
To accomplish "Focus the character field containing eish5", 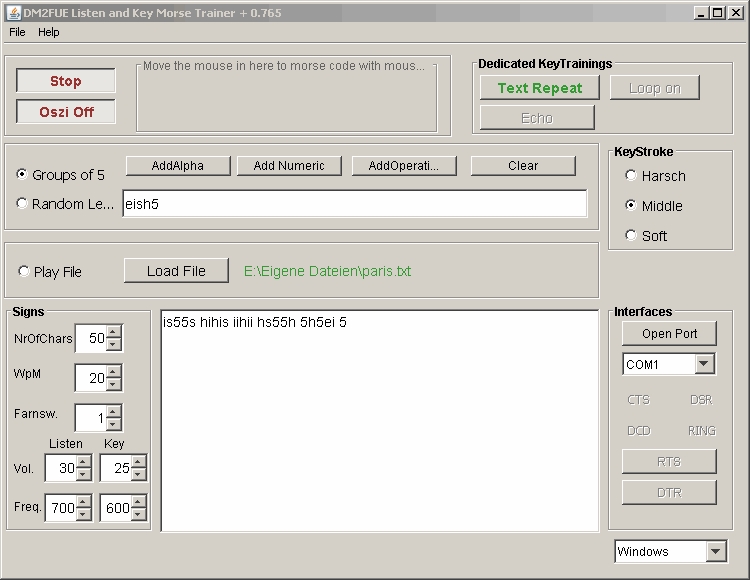I will pyautogui.click(x=355, y=204).
